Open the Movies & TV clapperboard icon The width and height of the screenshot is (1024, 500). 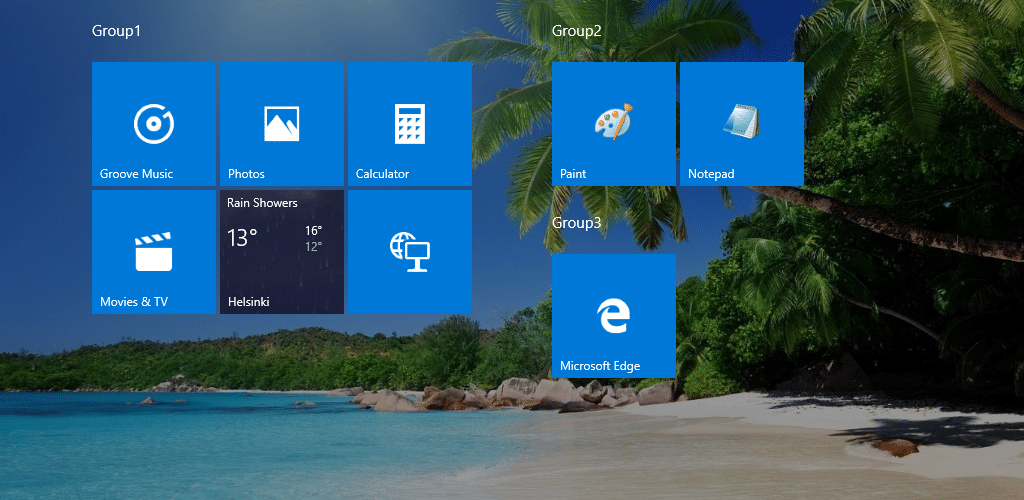[154, 252]
